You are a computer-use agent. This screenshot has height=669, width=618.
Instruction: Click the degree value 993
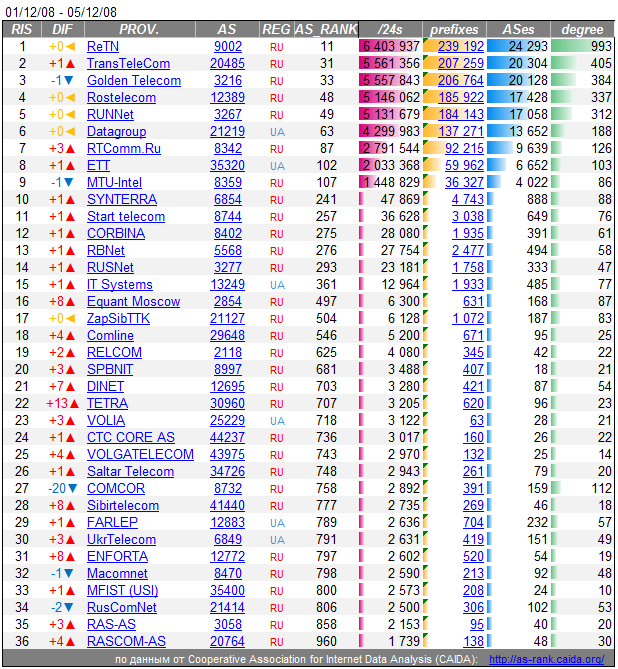pos(601,46)
